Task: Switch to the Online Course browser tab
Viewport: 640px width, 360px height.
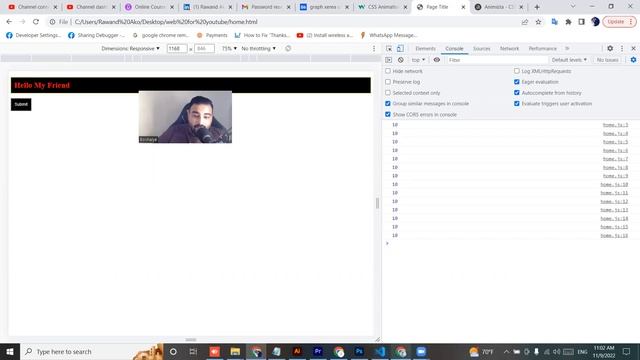Action: (x=150, y=7)
